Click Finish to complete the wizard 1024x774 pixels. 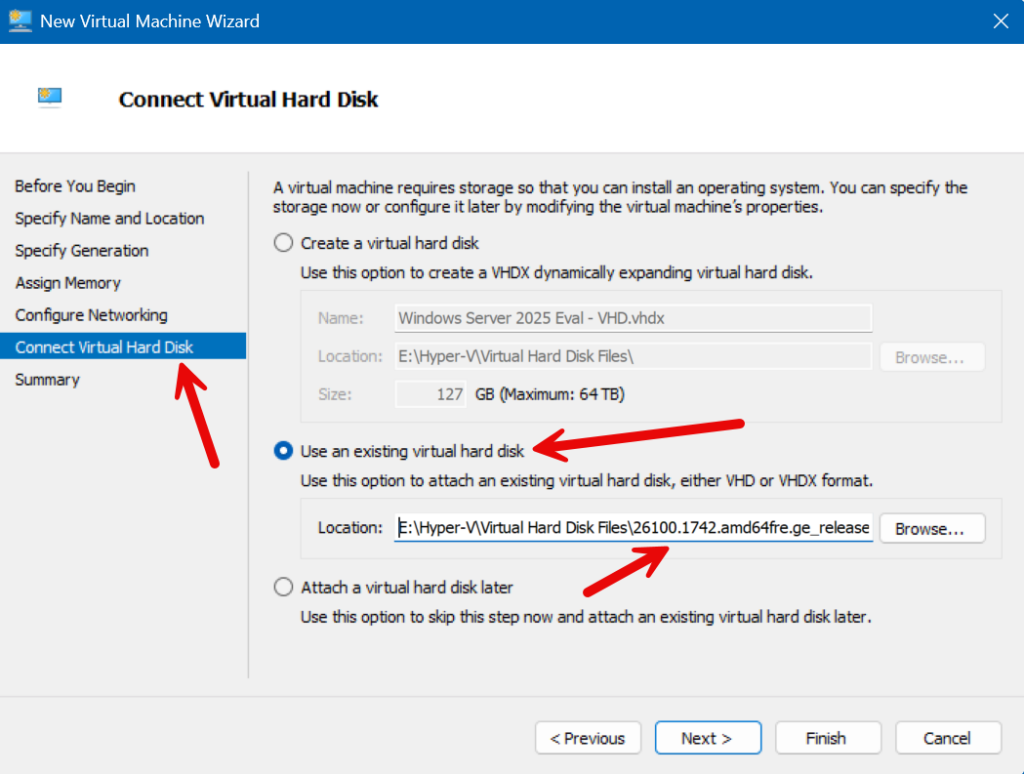point(827,738)
